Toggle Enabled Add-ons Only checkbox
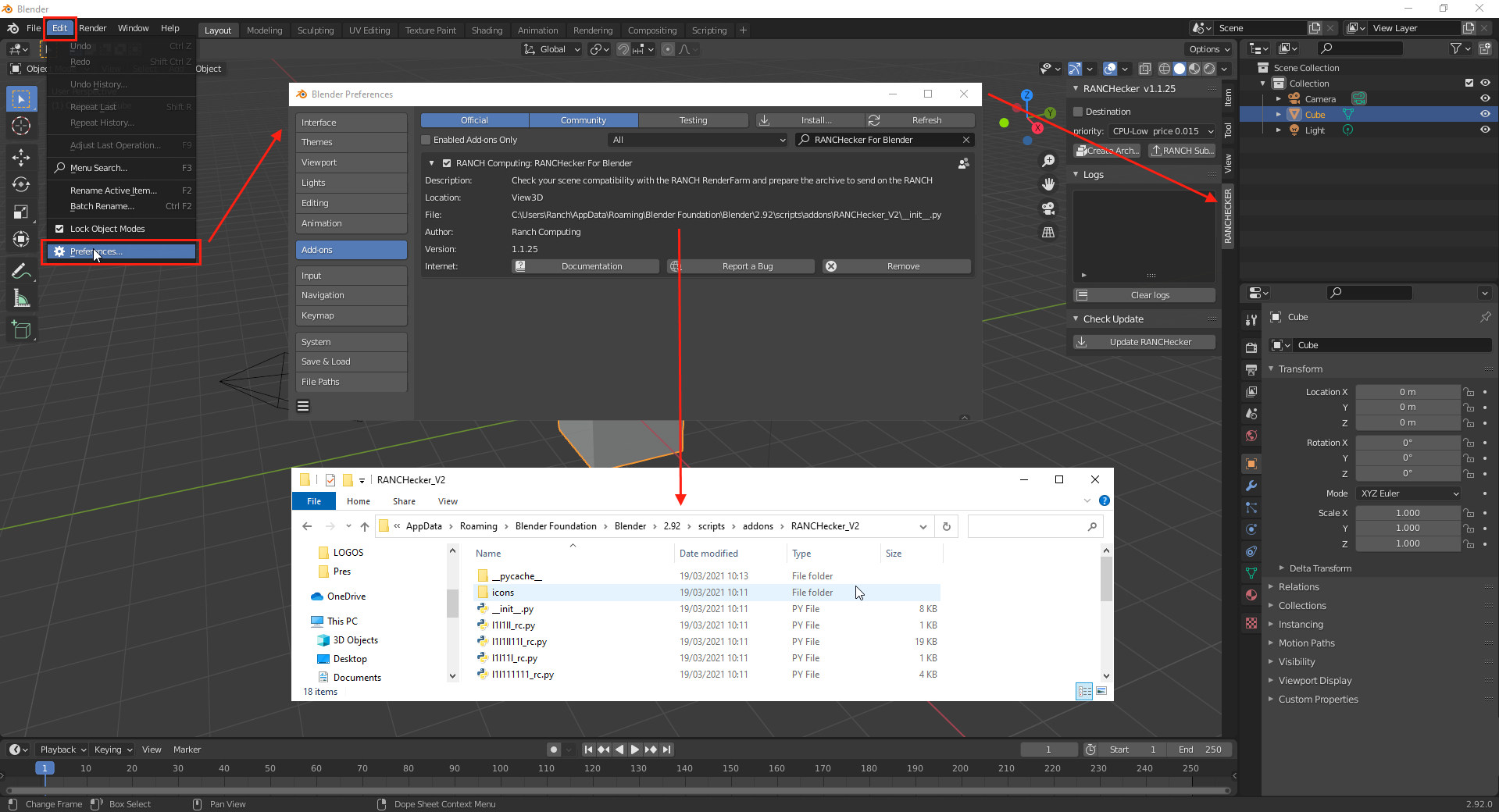This screenshot has width=1499, height=812. coord(427,140)
